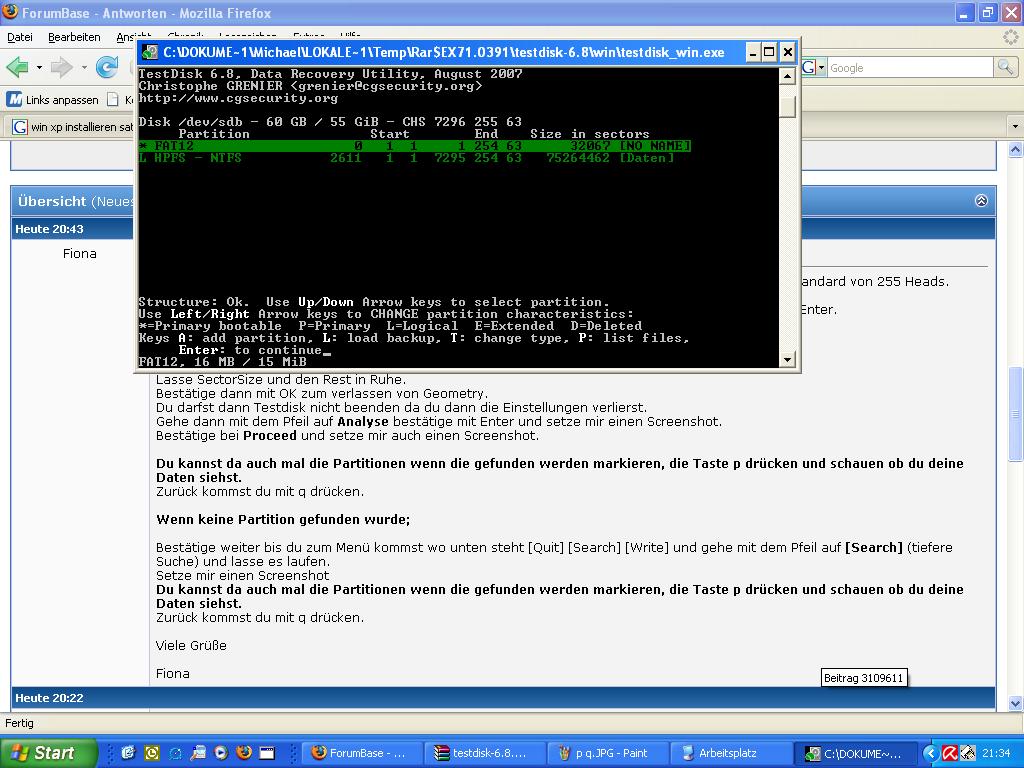Screen dimensions: 1024x768
Task: Click the Fertig status bar text
Action: (x=19, y=723)
